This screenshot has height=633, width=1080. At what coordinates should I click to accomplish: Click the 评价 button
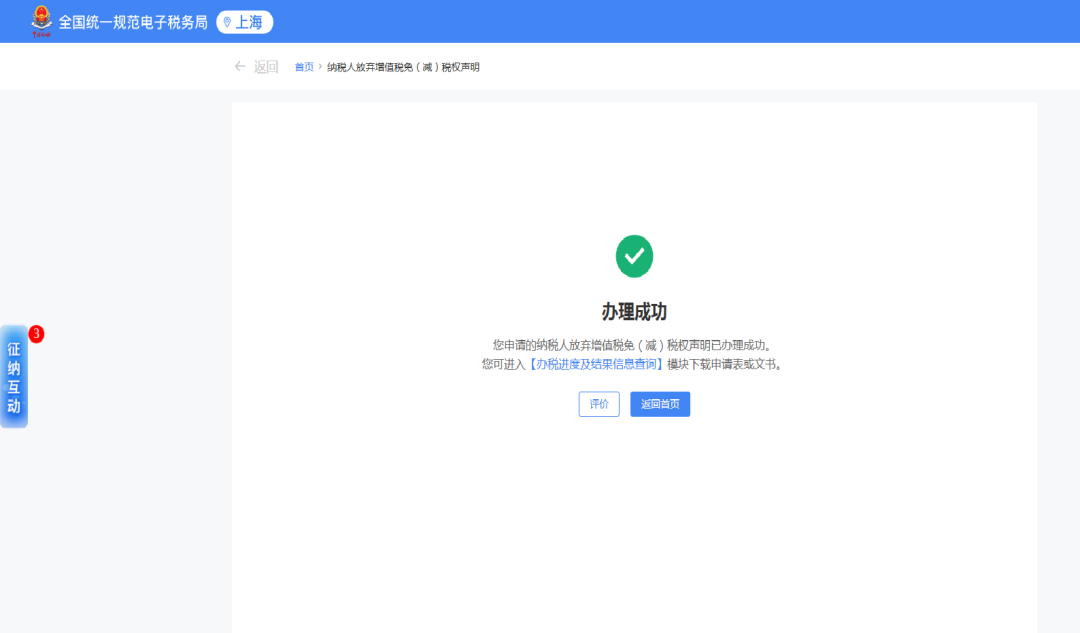[x=599, y=404]
